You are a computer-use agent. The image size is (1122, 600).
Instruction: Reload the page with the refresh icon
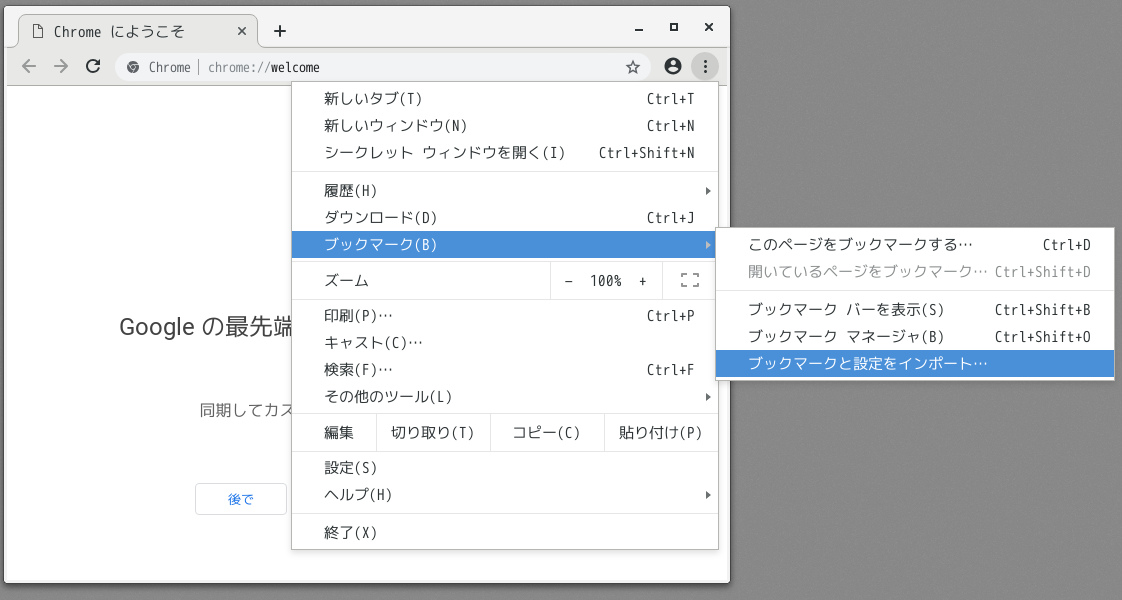(93, 67)
